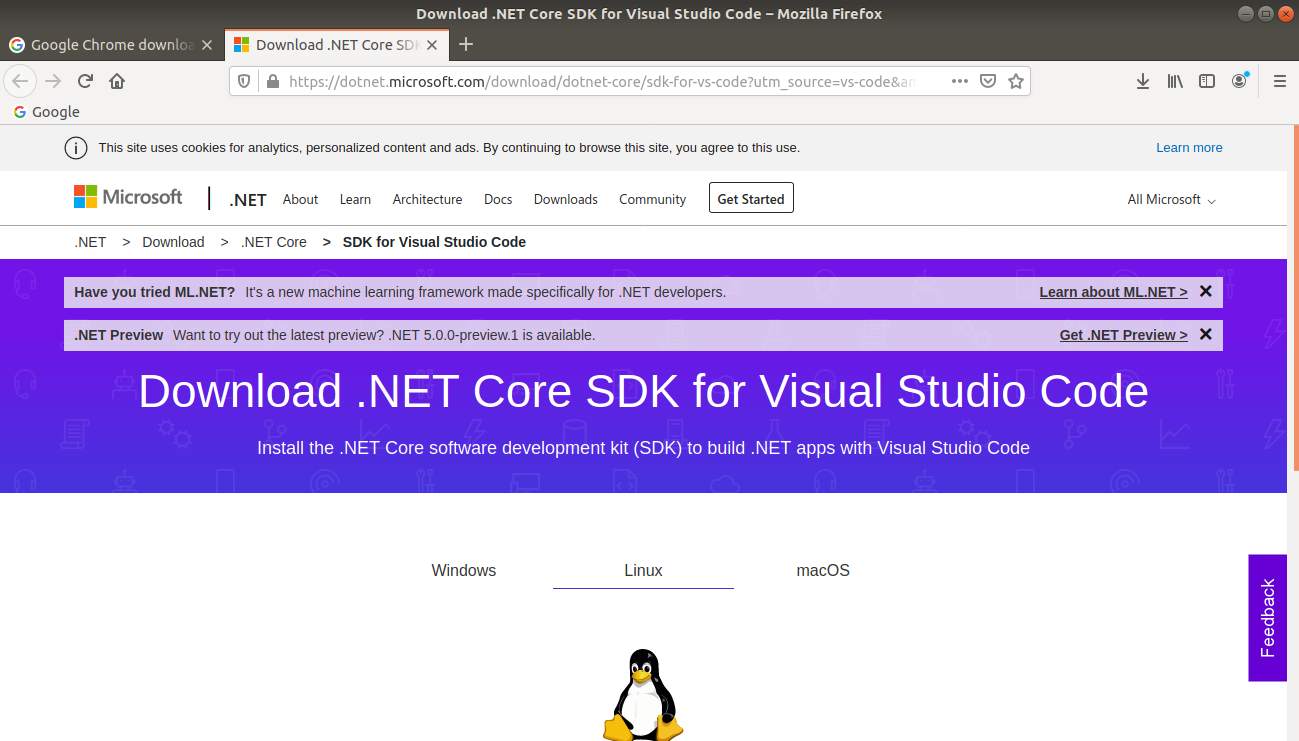The image size is (1299, 741).
Task: Bookmark this page with star icon
Action: pos(1016,81)
